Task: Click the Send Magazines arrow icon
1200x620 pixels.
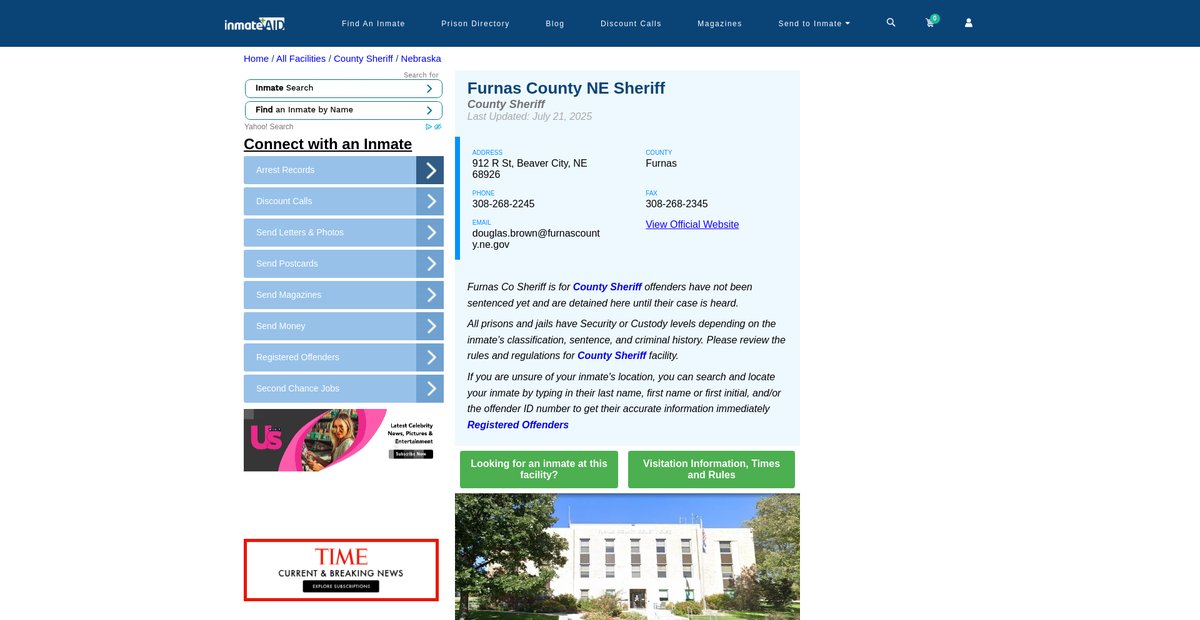Action: (430, 295)
